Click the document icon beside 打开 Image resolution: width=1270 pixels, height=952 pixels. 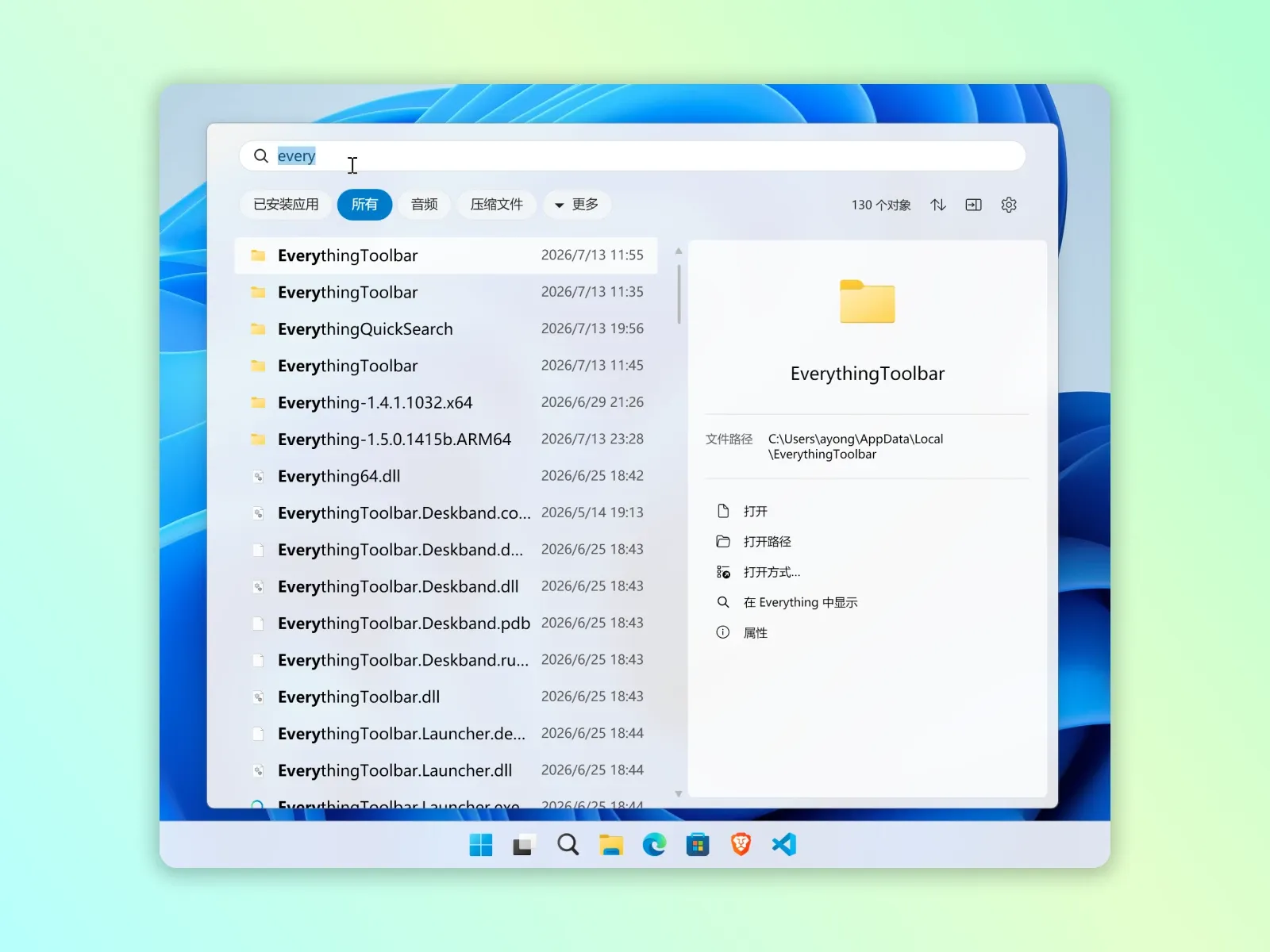pyautogui.click(x=723, y=511)
